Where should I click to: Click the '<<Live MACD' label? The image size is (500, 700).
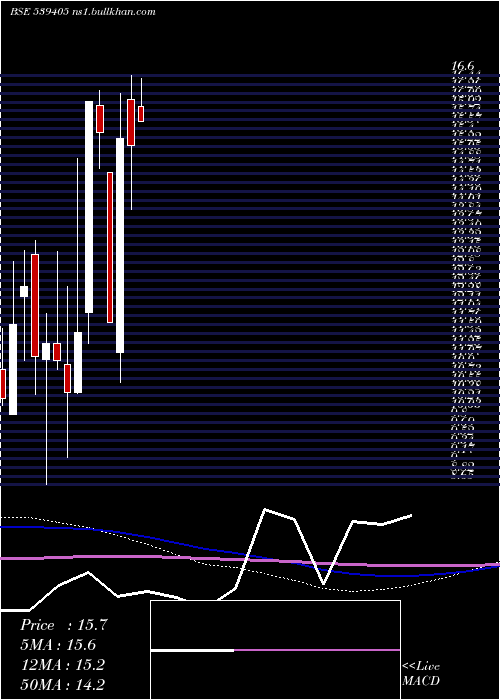coord(421,674)
